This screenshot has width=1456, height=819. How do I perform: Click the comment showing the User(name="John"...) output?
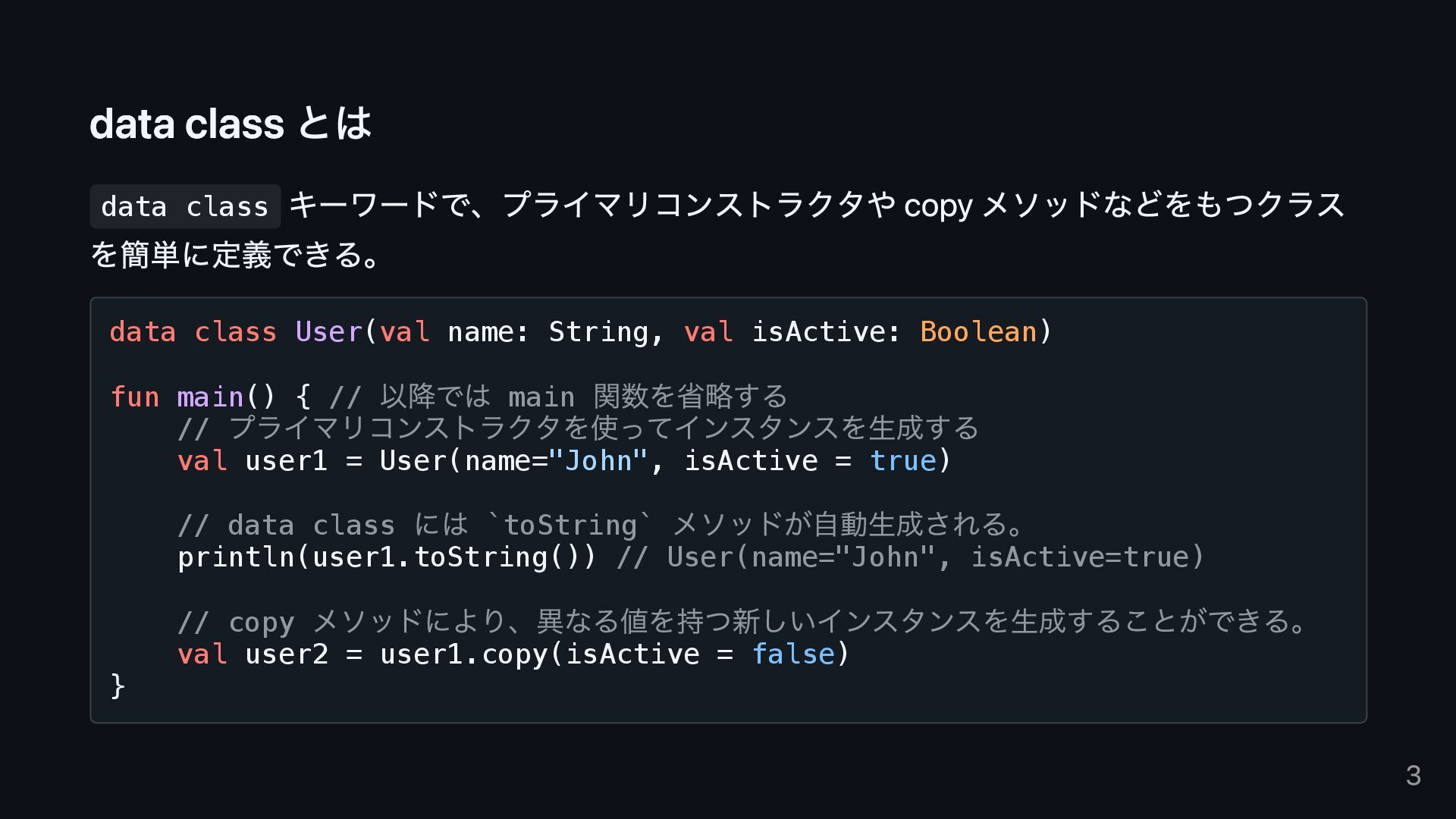point(910,557)
